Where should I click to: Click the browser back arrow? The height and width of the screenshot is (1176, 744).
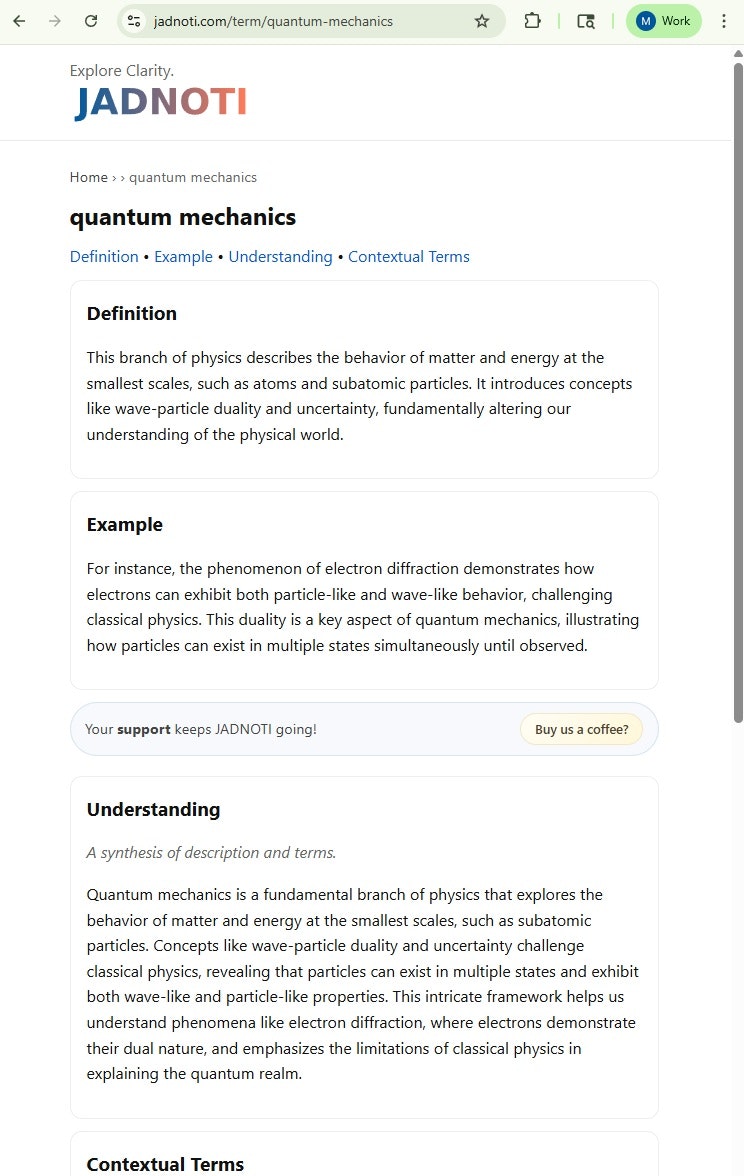pyautogui.click(x=18, y=20)
